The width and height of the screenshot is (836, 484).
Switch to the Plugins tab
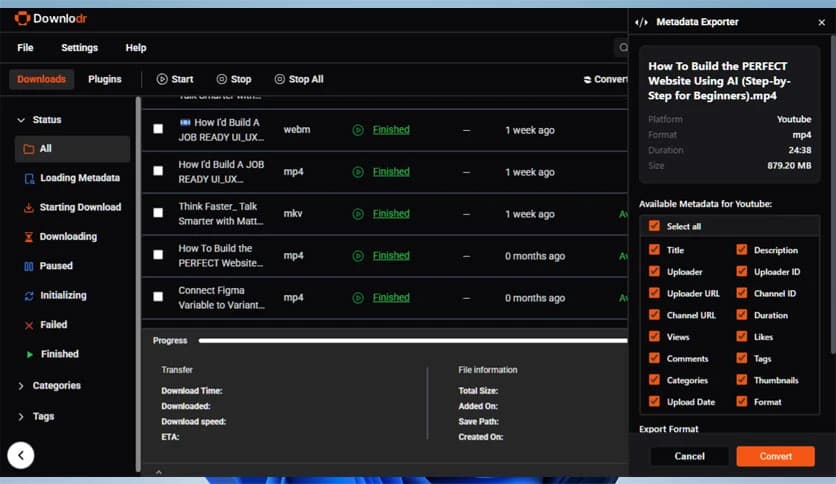tap(104, 79)
